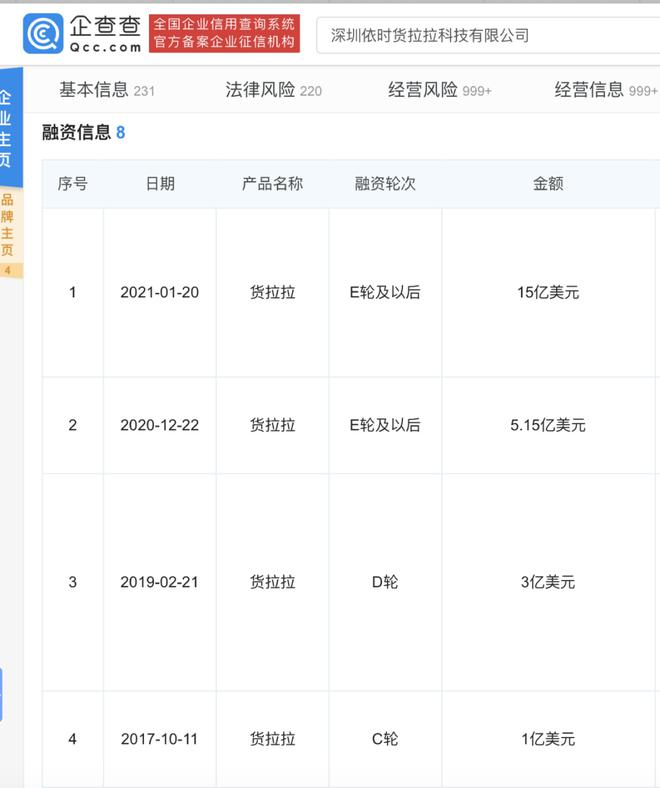Click the 3亿美元 amount
This screenshot has height=788, width=660.
548,582
